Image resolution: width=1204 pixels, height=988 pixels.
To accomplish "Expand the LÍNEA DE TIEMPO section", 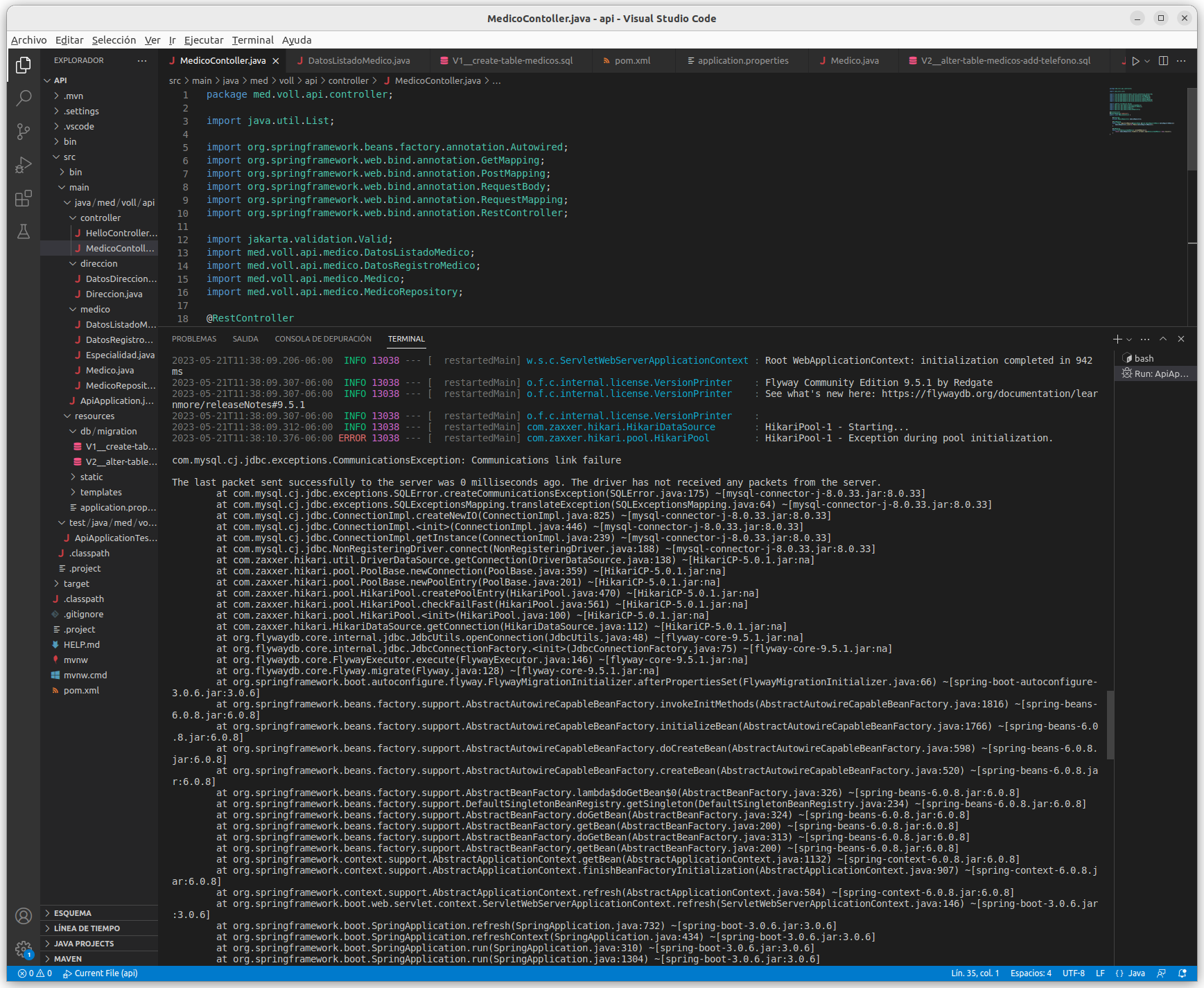I will coord(99,928).
